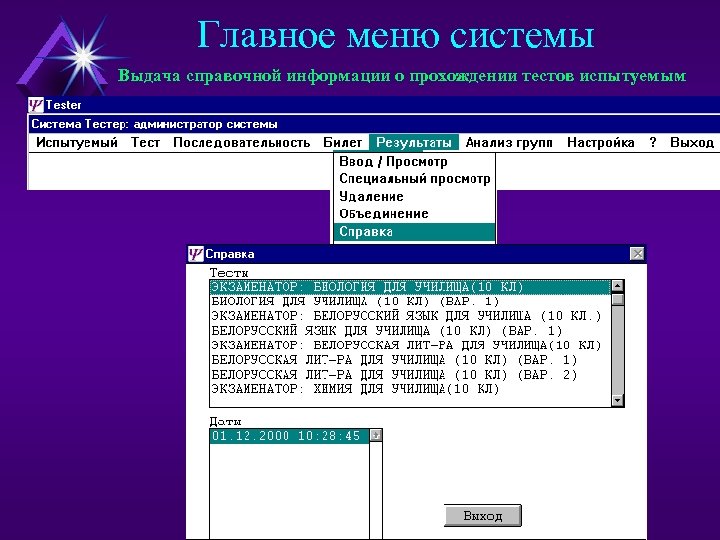Open the Билет menu

(343, 143)
